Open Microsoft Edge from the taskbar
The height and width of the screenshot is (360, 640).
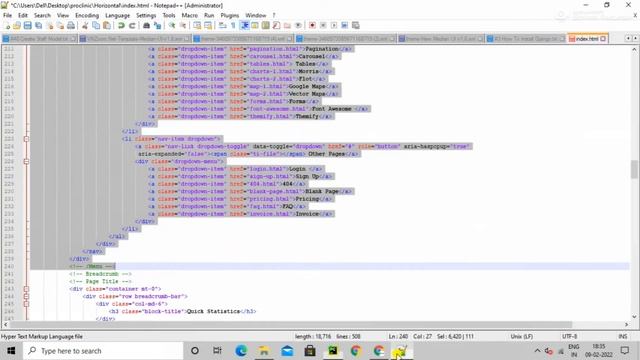pyautogui.click(x=241, y=351)
